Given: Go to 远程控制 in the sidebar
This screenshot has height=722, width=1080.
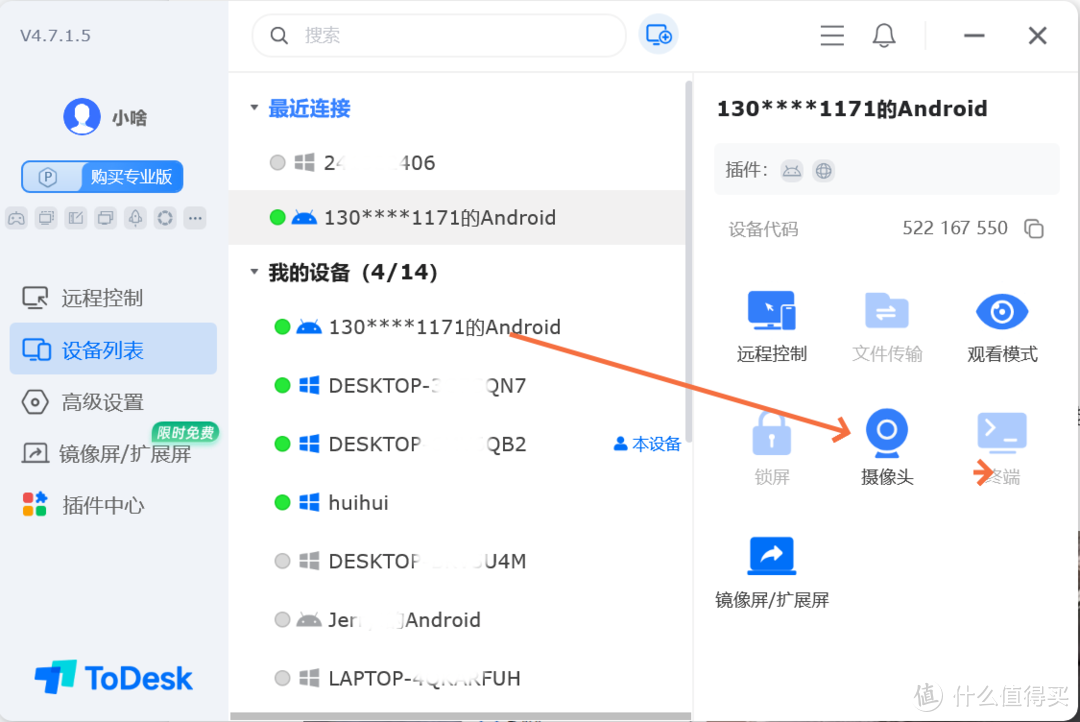Looking at the screenshot, I should pyautogui.click(x=114, y=298).
